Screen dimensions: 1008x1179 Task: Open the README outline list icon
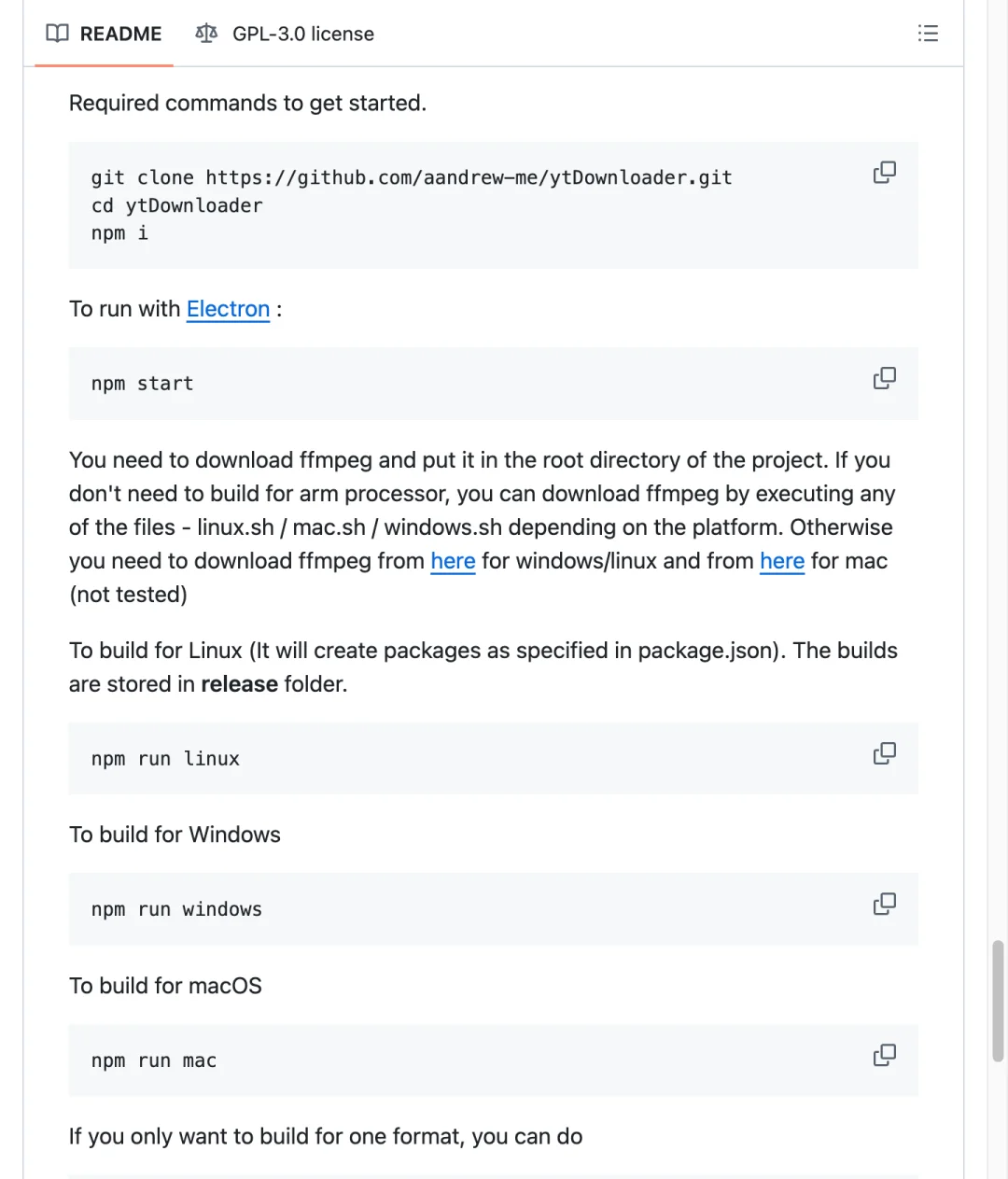tap(928, 34)
